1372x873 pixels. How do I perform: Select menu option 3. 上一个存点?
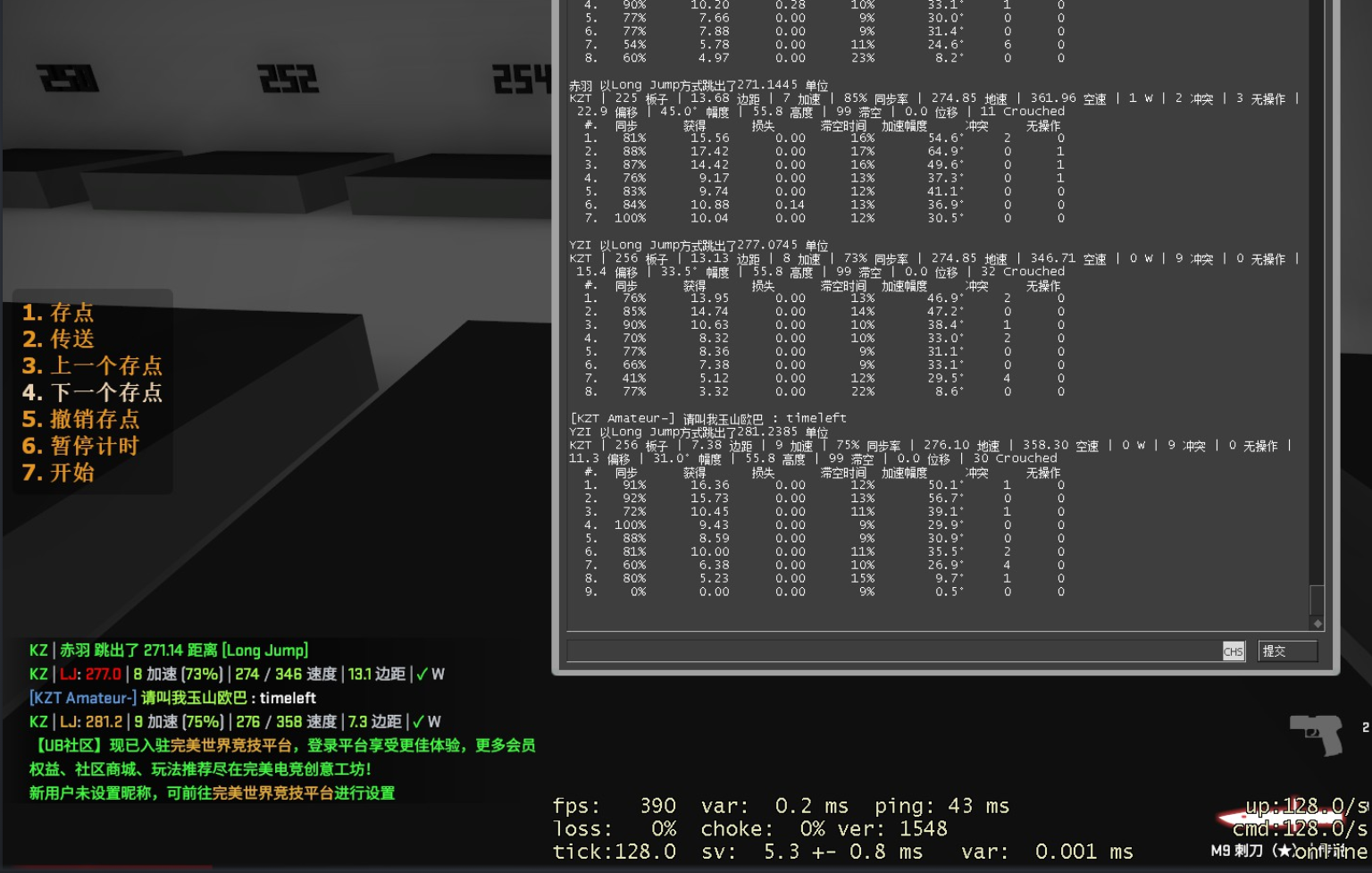(92, 366)
